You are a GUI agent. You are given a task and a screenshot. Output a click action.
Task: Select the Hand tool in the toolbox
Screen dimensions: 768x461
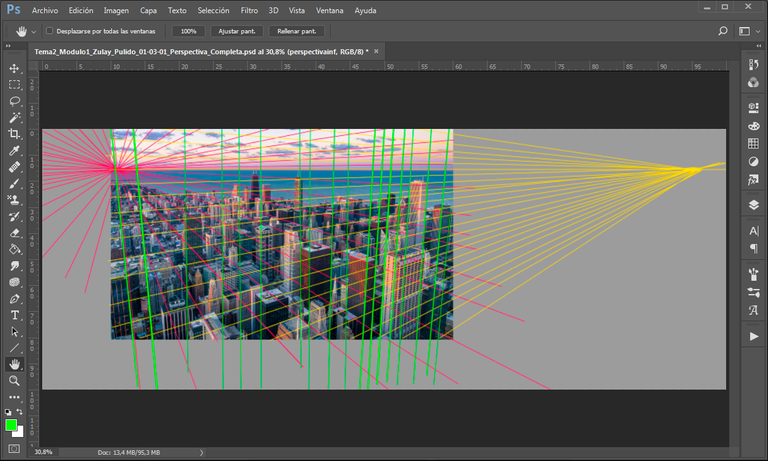point(14,364)
